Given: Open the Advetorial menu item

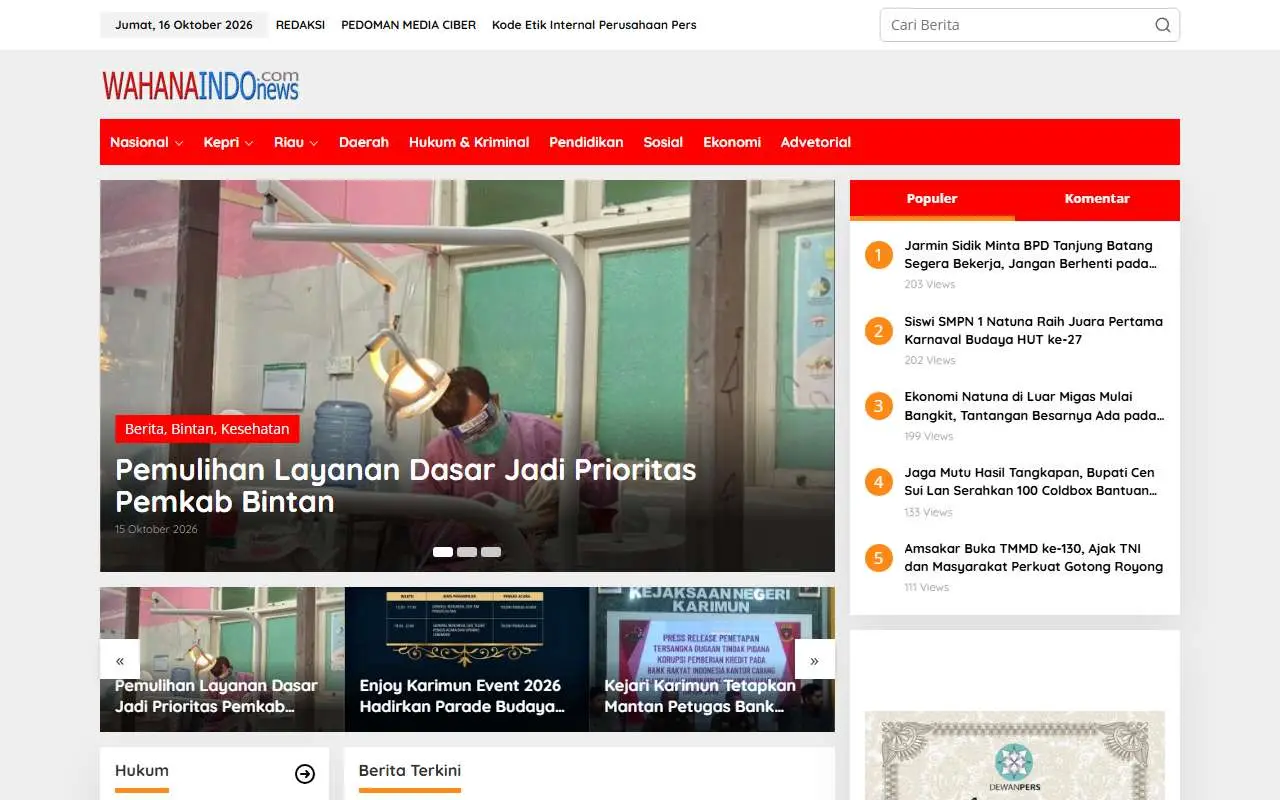Looking at the screenshot, I should point(816,142).
